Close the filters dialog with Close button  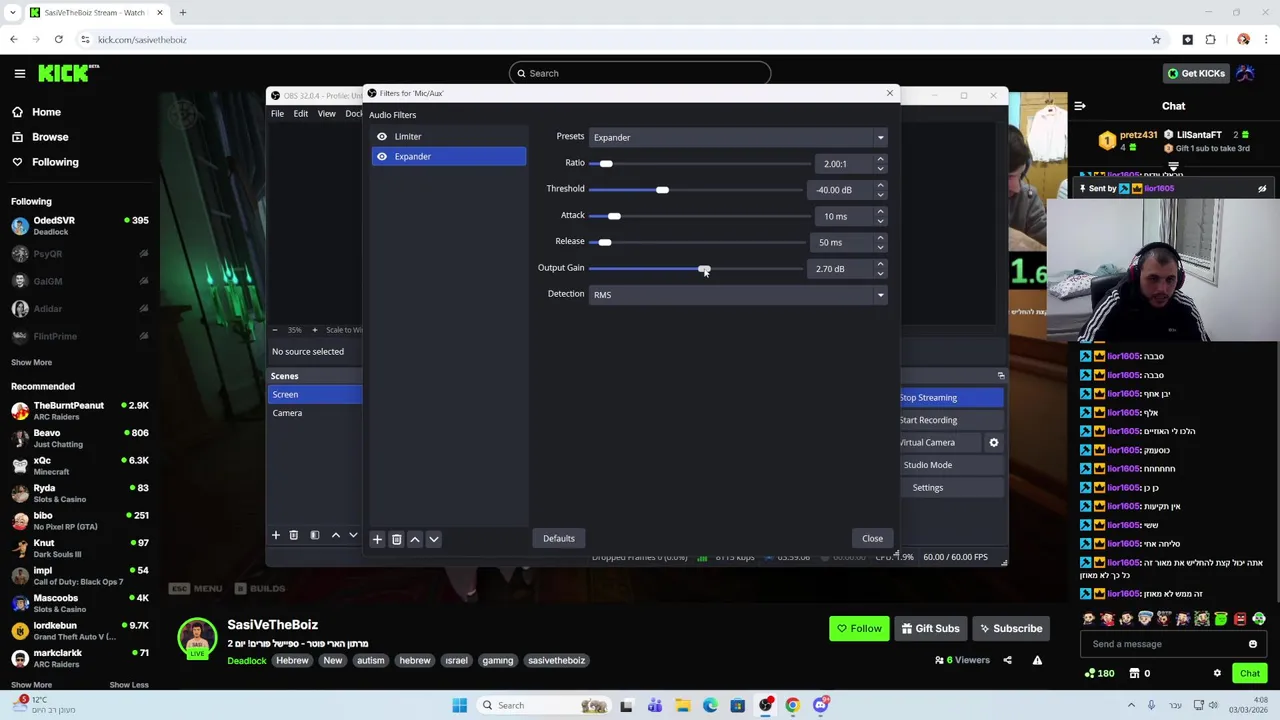pyautogui.click(x=872, y=538)
